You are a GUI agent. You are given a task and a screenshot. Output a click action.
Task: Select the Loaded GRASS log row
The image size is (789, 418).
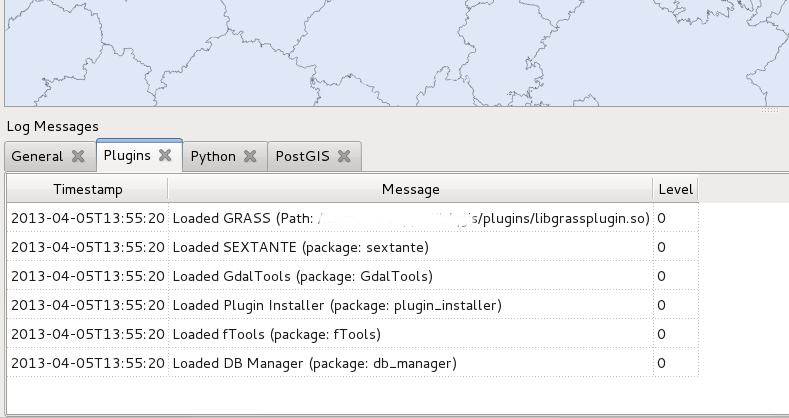(x=410, y=218)
